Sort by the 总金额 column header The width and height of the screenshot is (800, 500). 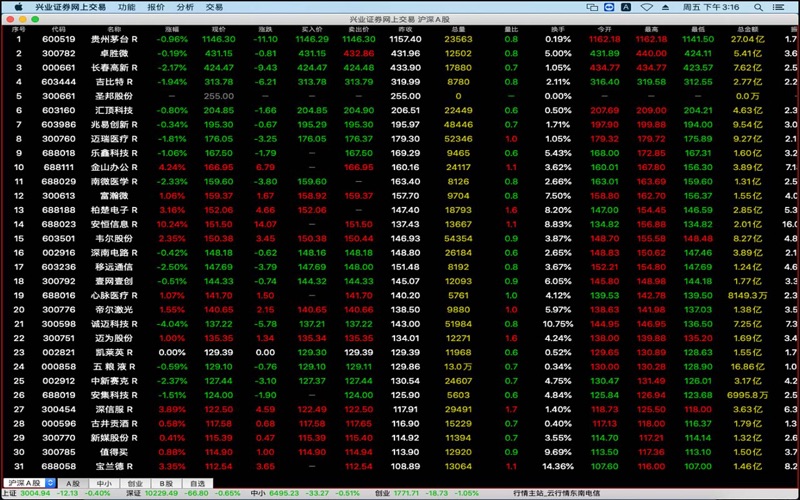tap(747, 30)
